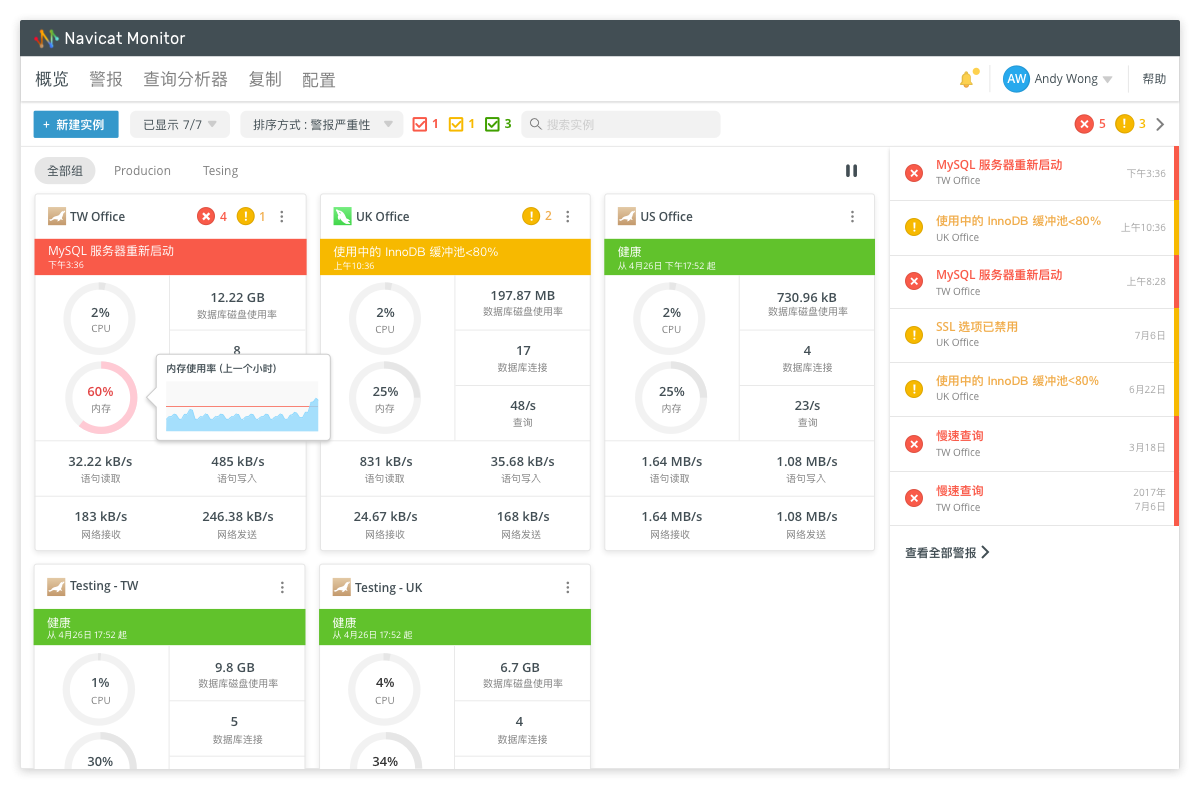The height and width of the screenshot is (790, 1200).
Task: Open the 帮助 help link
Action: pos(1154,79)
